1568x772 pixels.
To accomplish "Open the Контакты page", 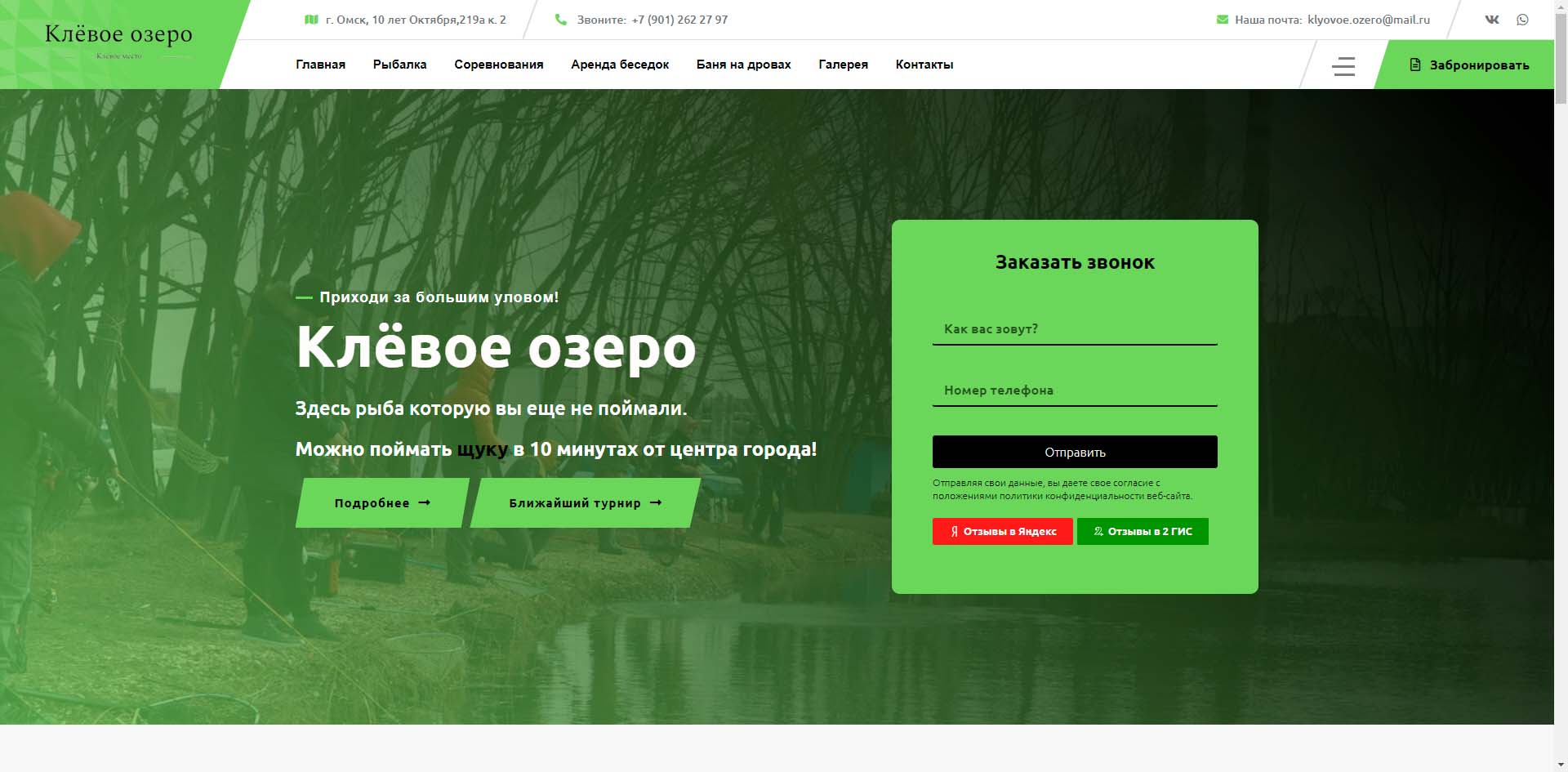I will [x=924, y=64].
